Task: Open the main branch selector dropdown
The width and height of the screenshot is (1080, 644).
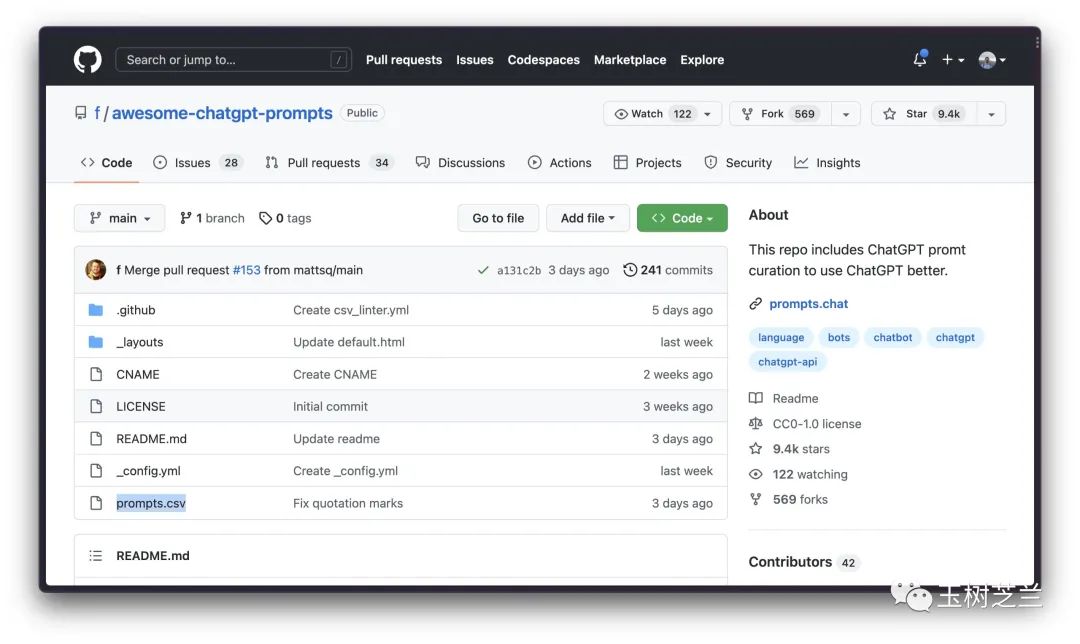Action: coord(119,218)
